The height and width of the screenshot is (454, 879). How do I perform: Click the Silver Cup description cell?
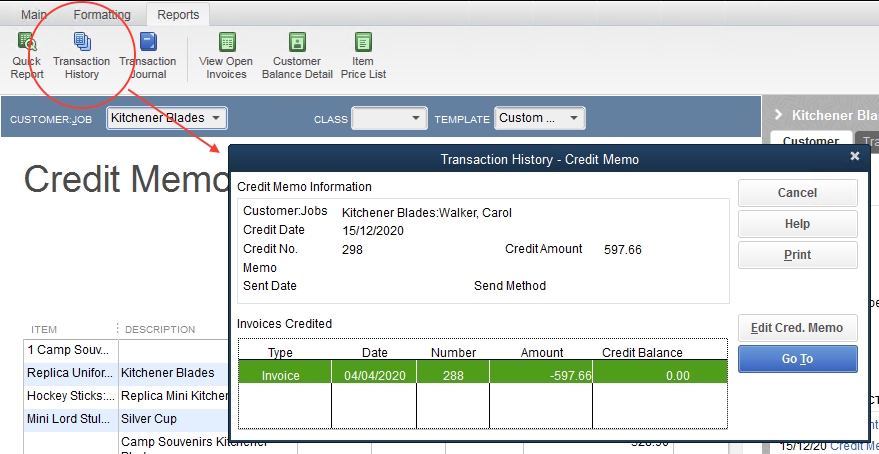pos(174,419)
